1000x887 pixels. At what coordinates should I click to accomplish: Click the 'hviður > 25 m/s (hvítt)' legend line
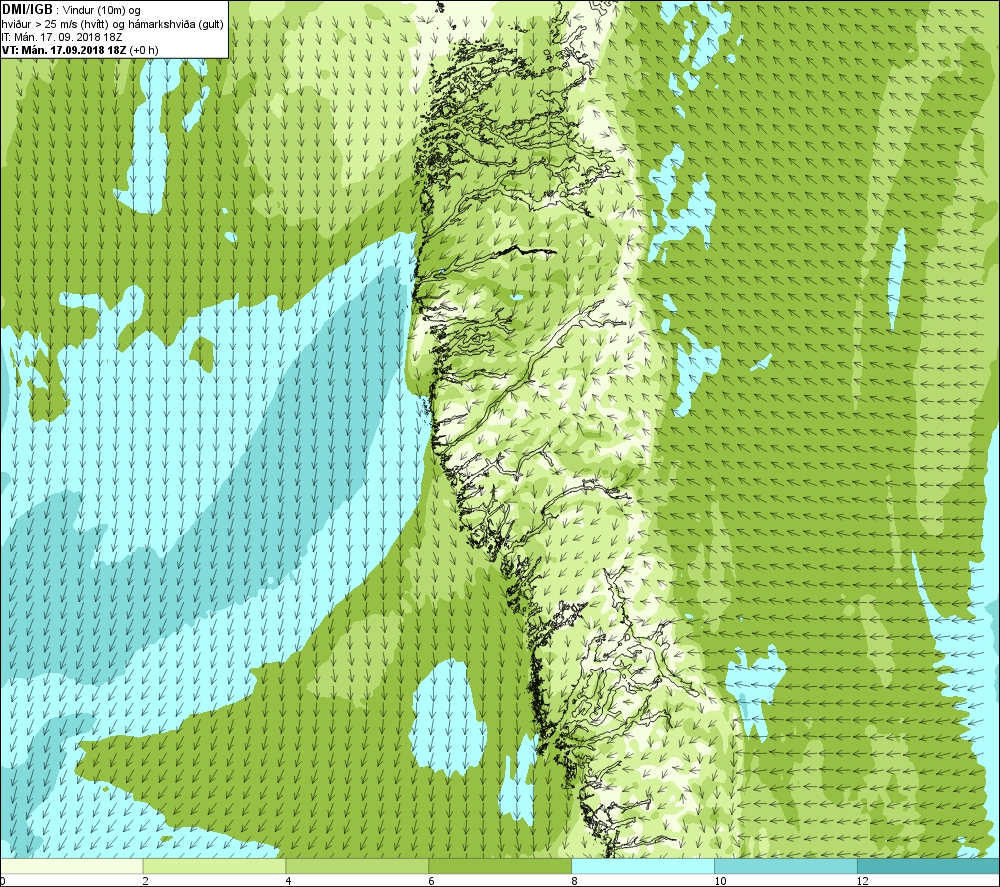pyautogui.click(x=113, y=24)
